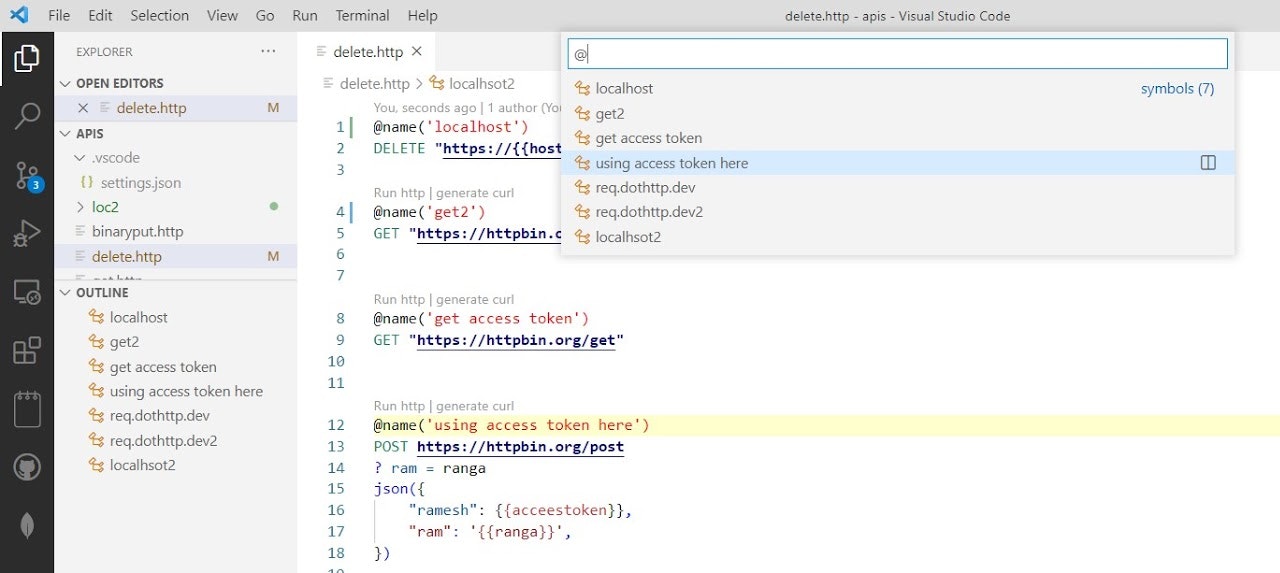Generate curl above 'using access token here' request
Screen dimensions: 1280x573
(475, 406)
